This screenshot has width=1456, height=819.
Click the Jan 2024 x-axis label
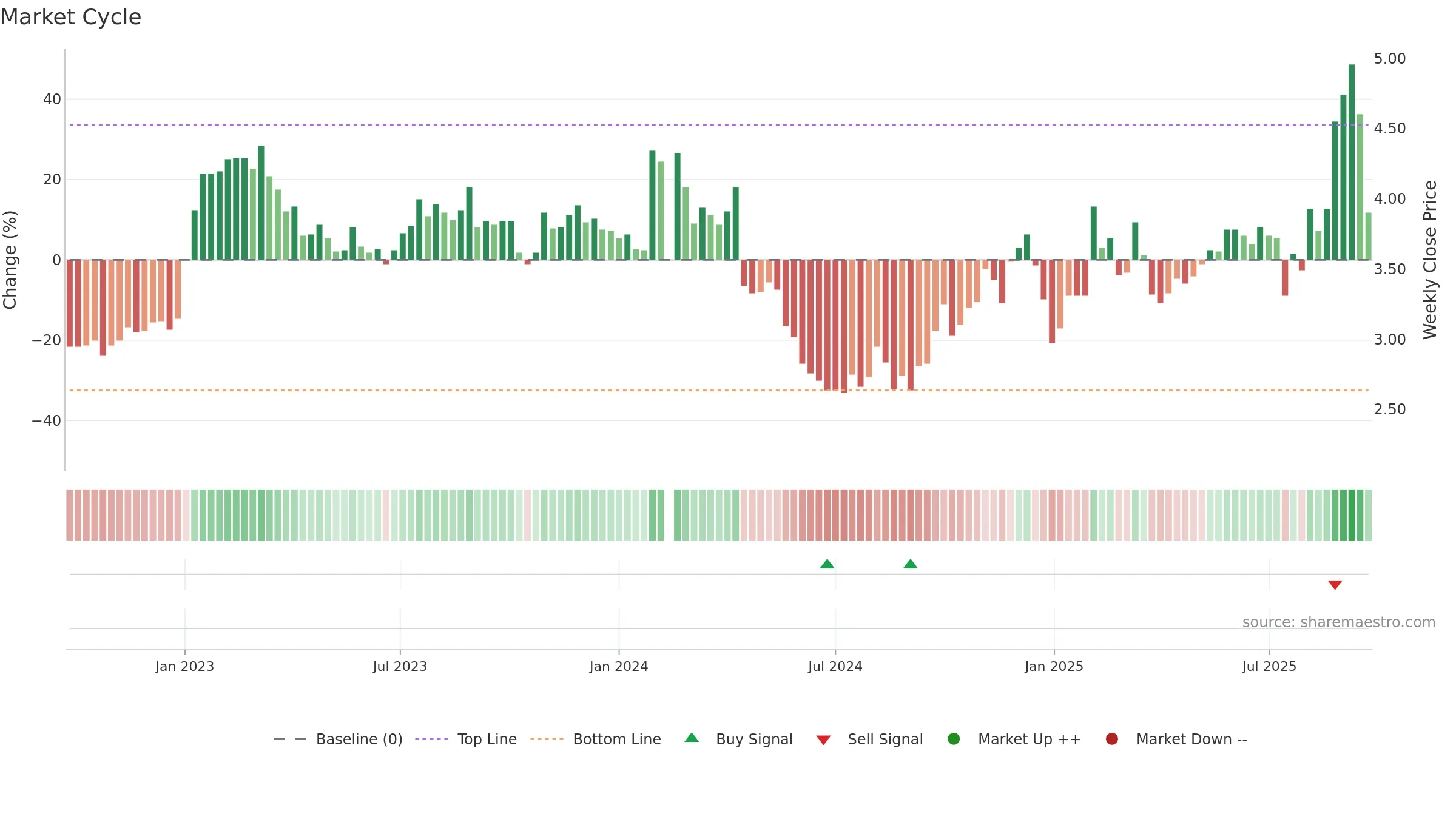coord(619,666)
